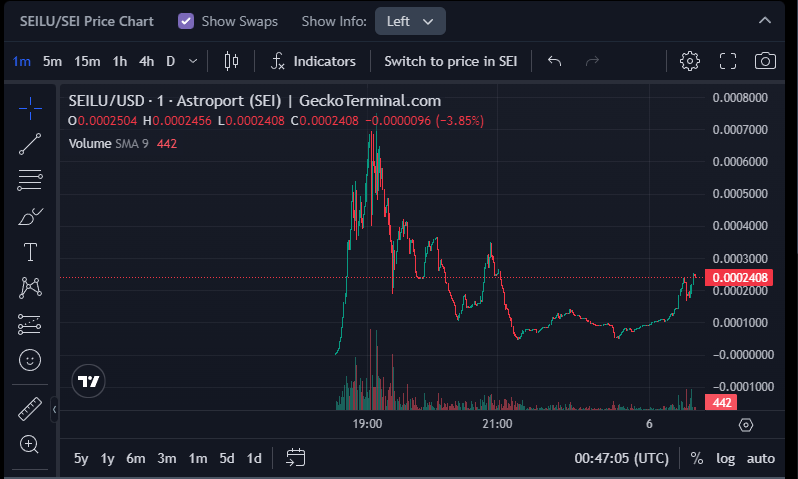Image resolution: width=798 pixels, height=479 pixels.
Task: Open the candlestick chart style selector
Action: pyautogui.click(x=232, y=61)
